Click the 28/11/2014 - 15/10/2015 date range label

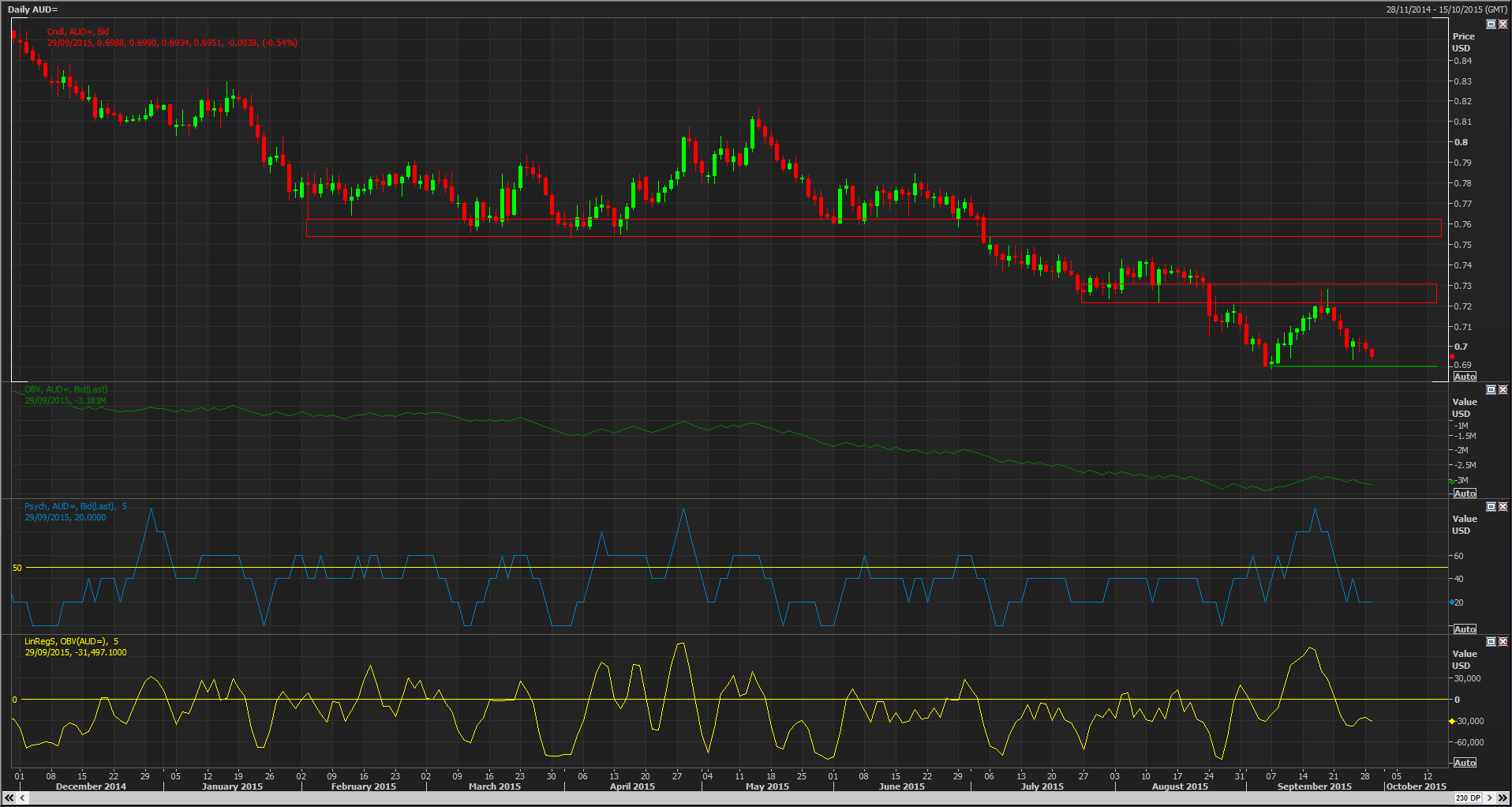click(x=1447, y=9)
